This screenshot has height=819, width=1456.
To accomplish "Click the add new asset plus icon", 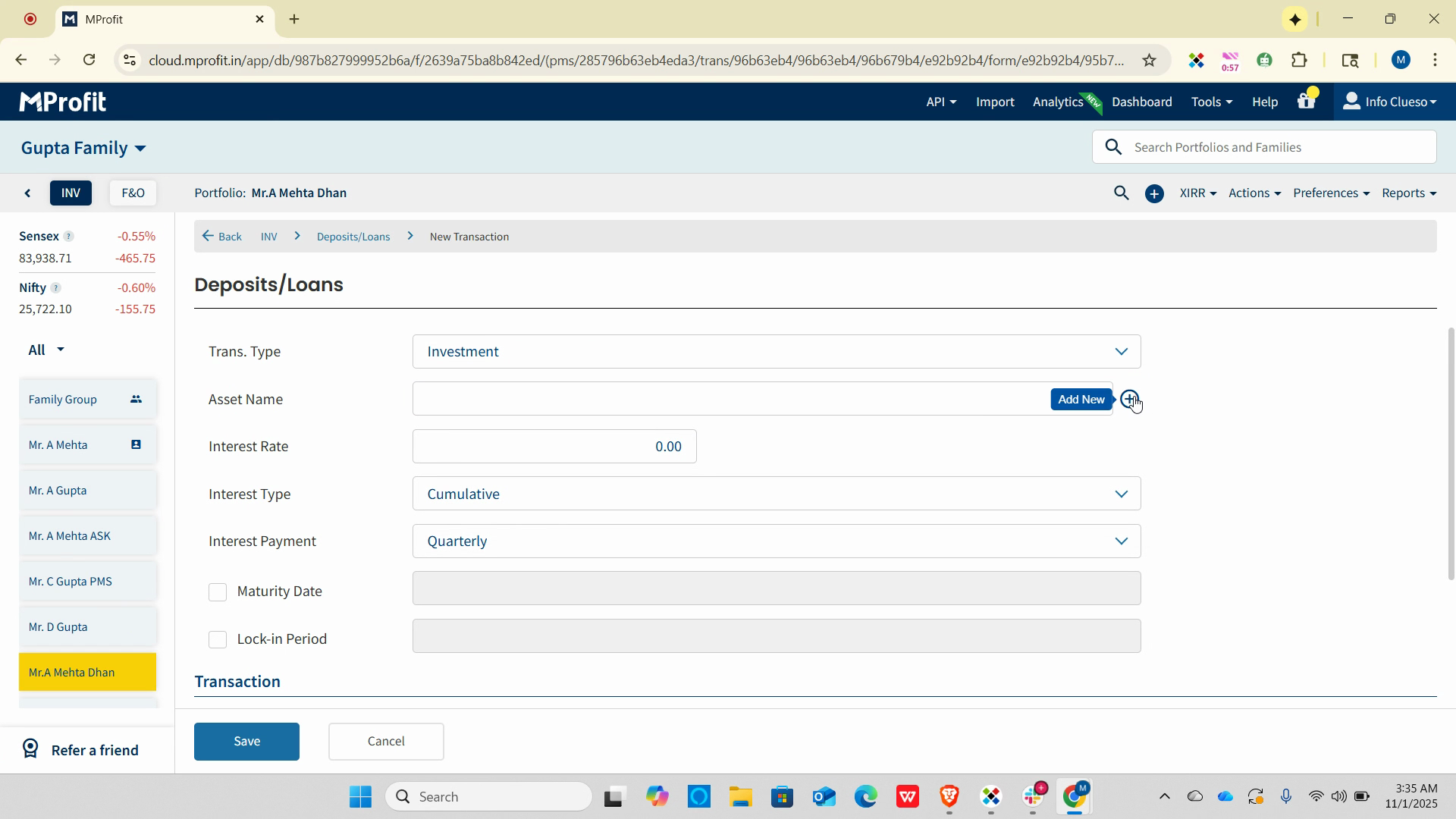I will 1129,399.
